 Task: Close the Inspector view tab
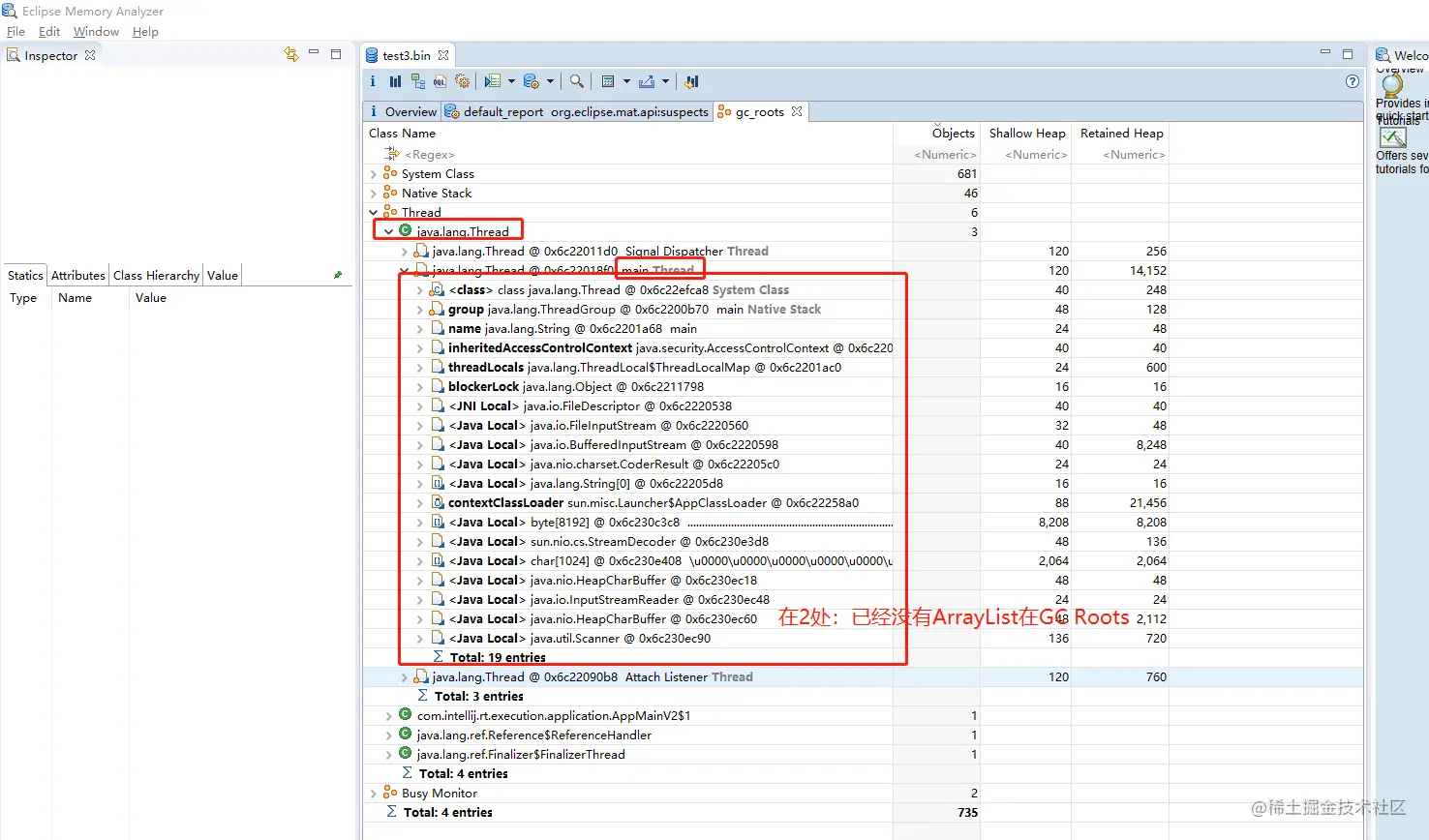[x=90, y=55]
